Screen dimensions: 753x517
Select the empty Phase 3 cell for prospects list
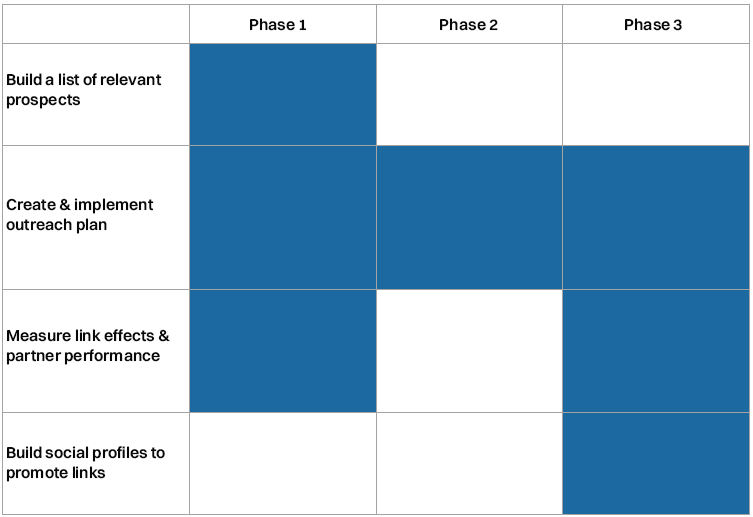click(656, 95)
